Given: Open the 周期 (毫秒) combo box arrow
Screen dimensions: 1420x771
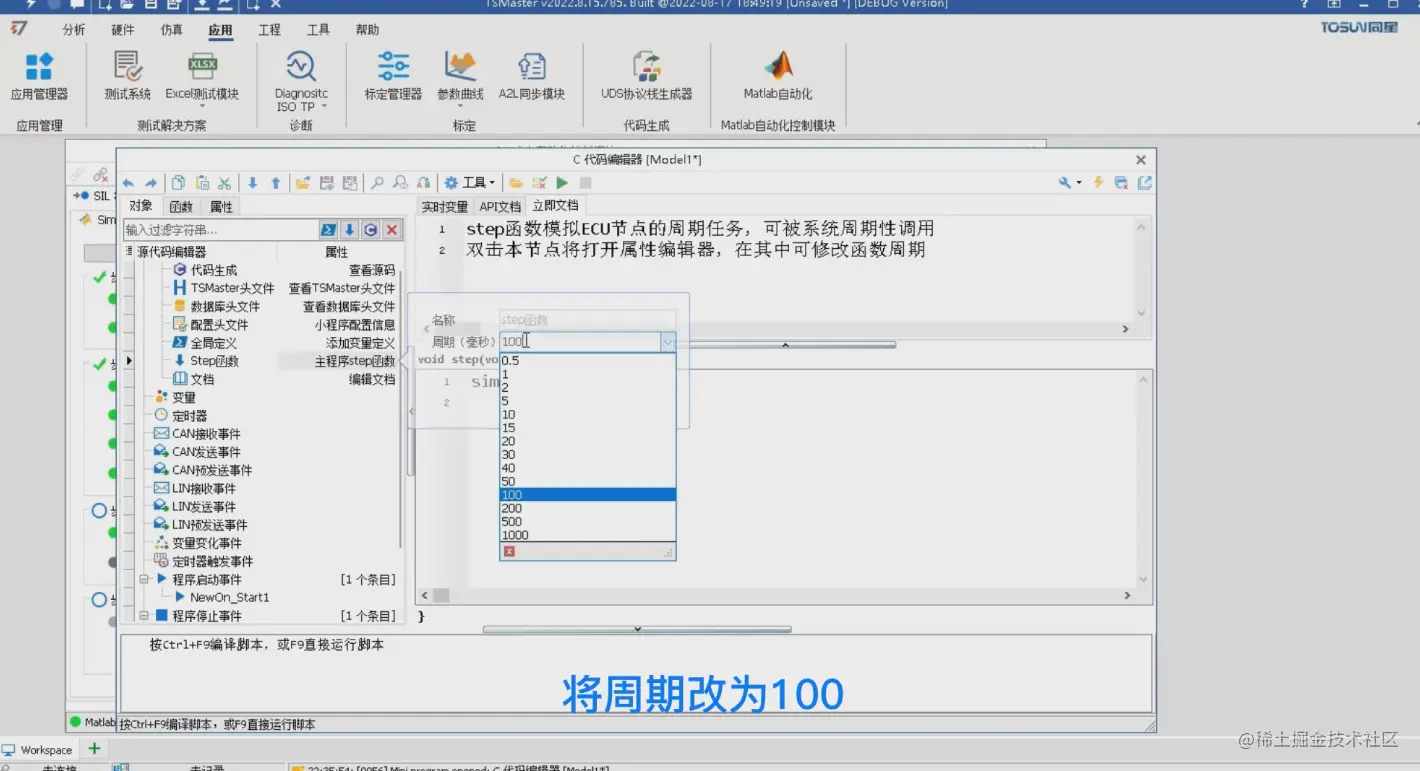Looking at the screenshot, I should (667, 342).
